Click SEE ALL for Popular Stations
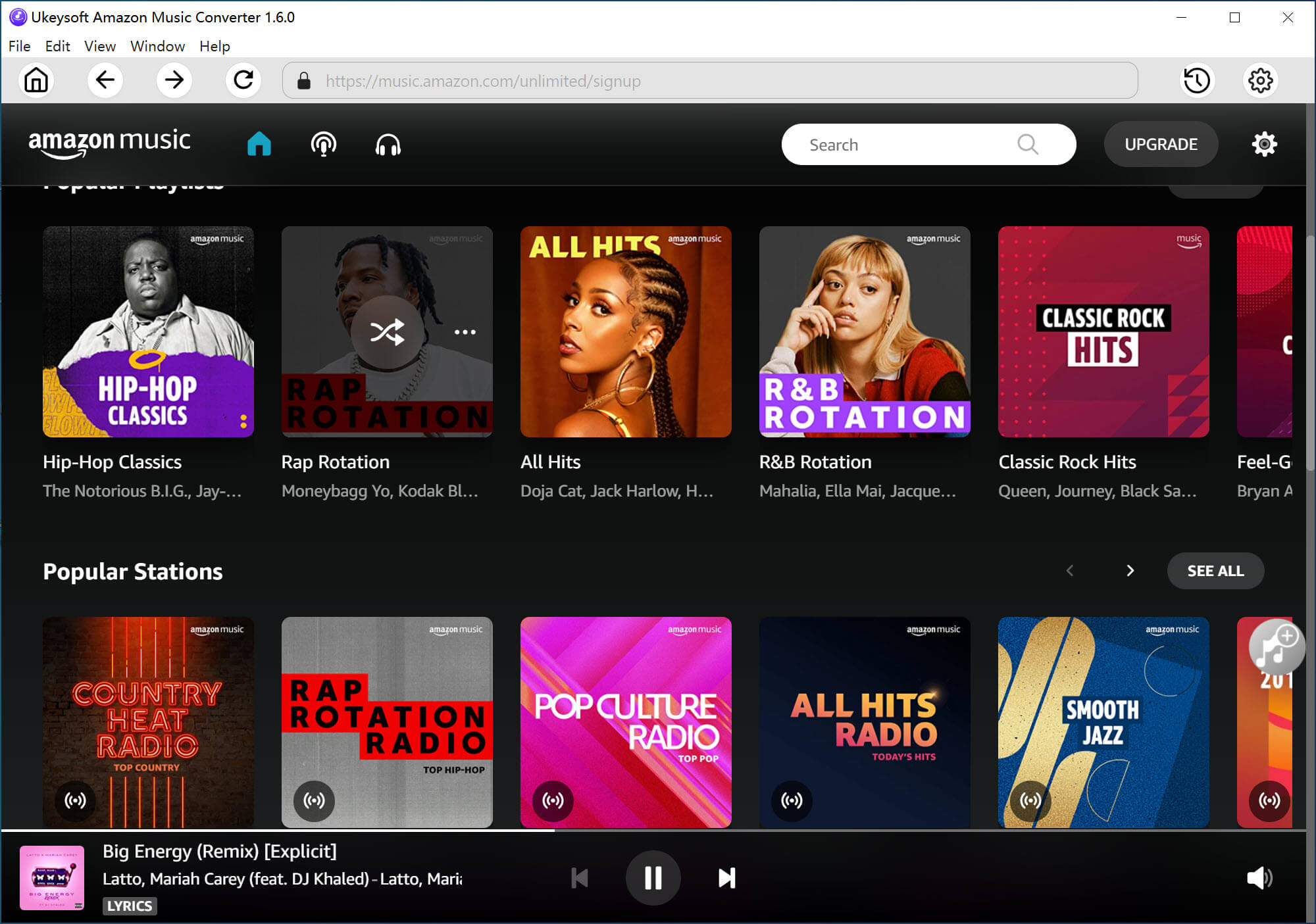 coord(1215,571)
